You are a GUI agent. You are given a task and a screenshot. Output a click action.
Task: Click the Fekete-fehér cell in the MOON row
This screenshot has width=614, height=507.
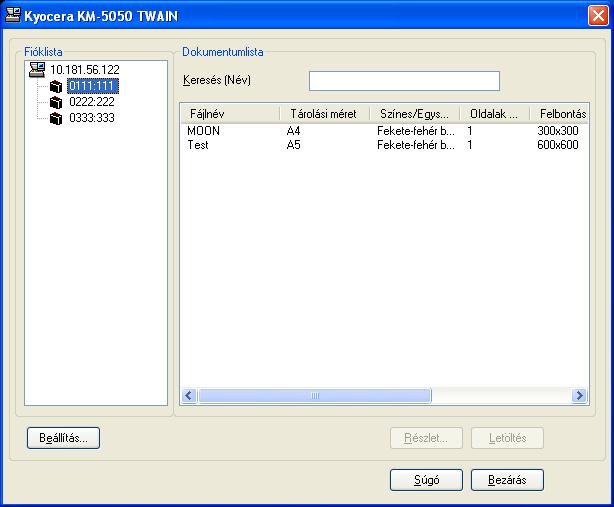click(x=416, y=131)
